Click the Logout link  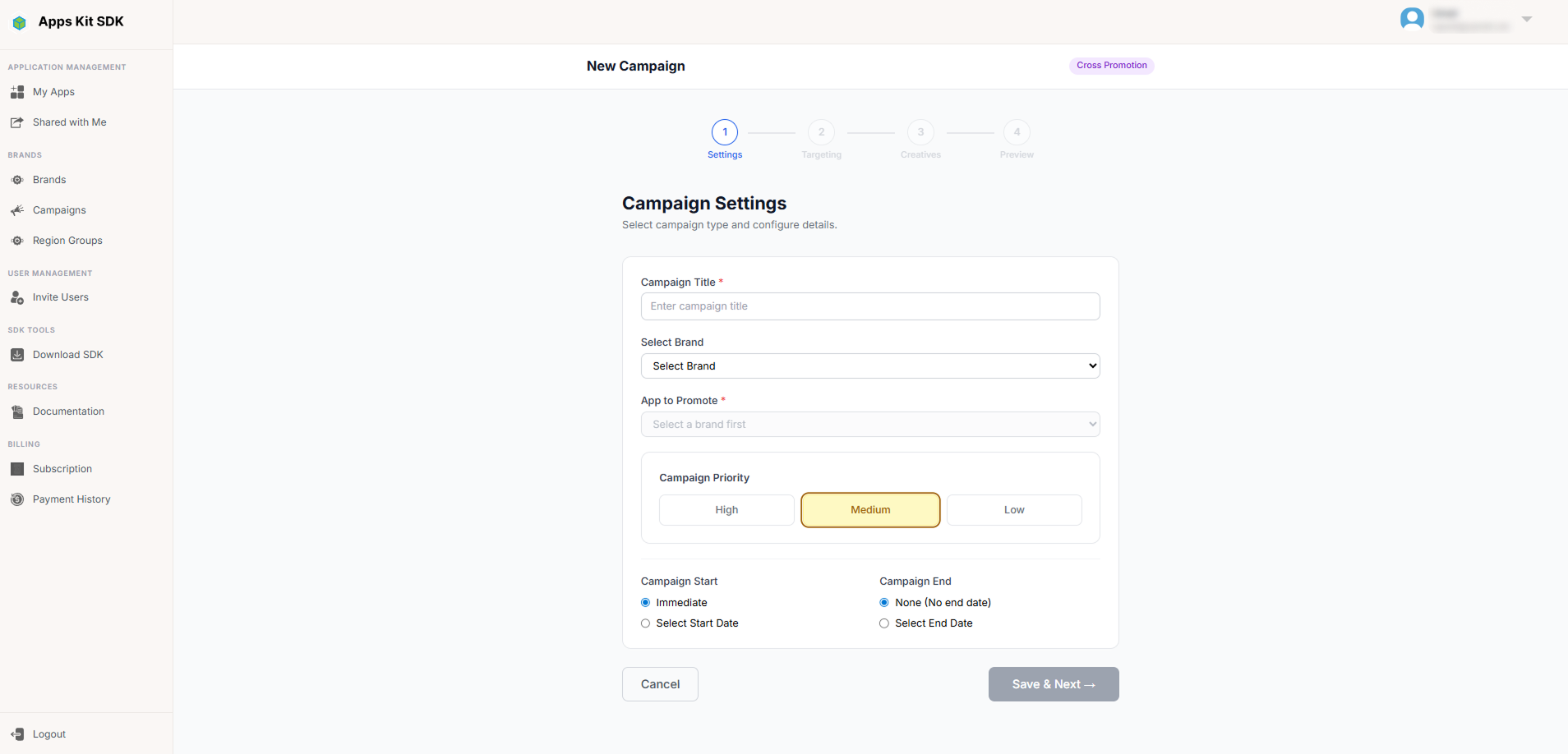point(49,734)
